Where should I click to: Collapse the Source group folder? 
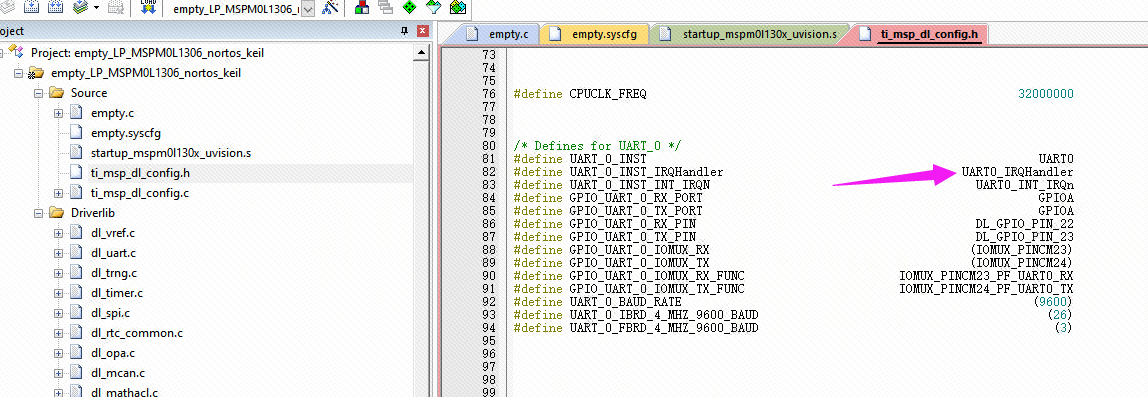tap(38, 93)
